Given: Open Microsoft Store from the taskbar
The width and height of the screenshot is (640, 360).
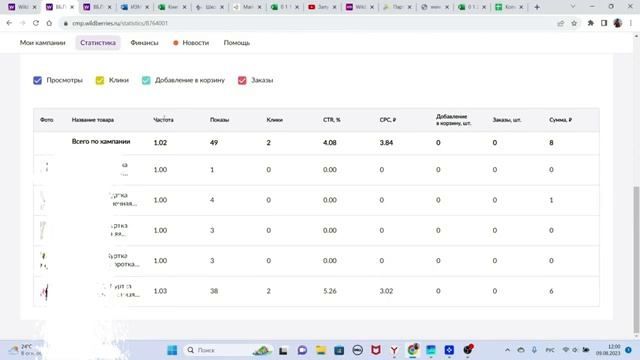Looking at the screenshot, I should pos(339,350).
